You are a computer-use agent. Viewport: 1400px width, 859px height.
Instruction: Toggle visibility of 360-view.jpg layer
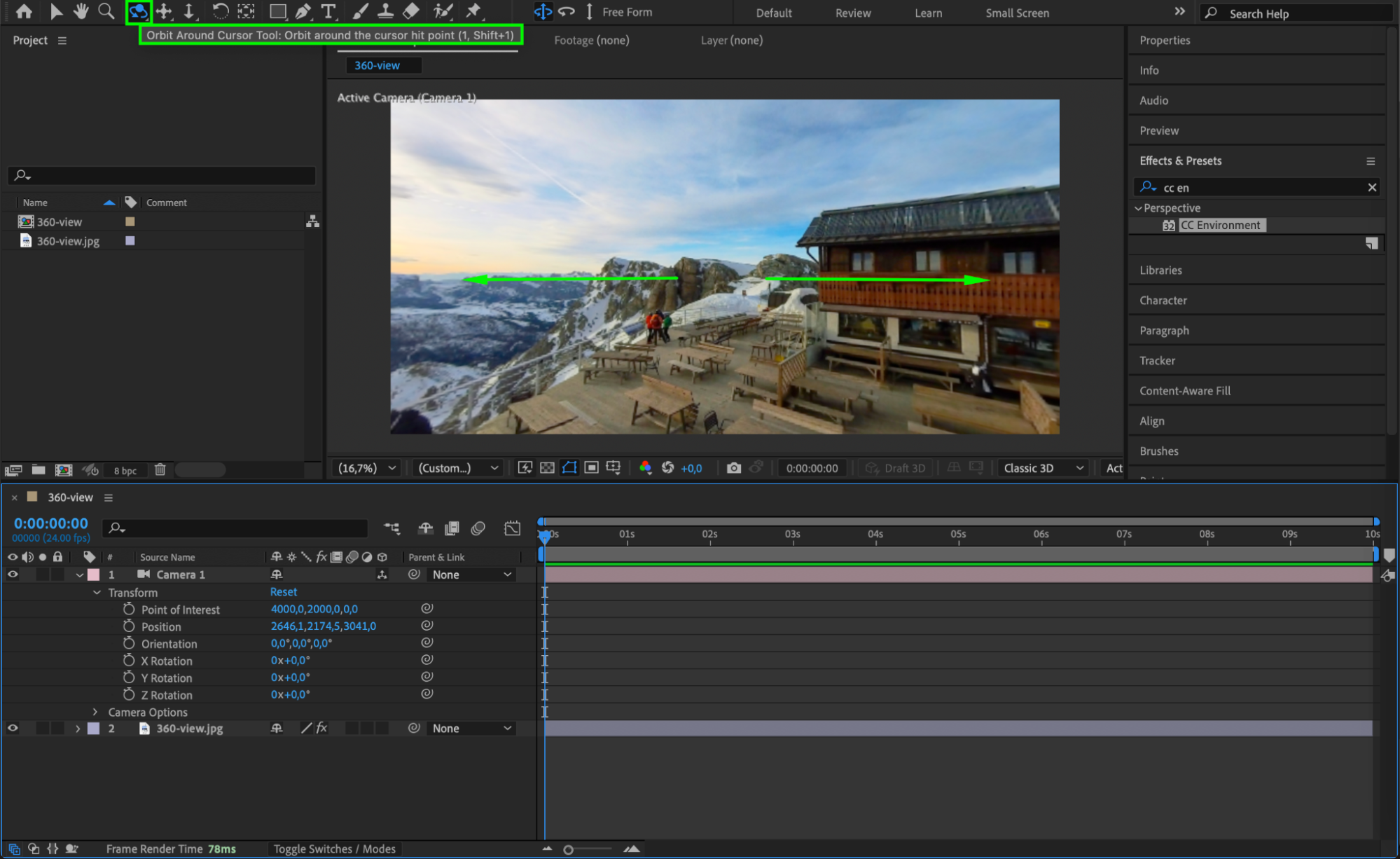(x=13, y=728)
